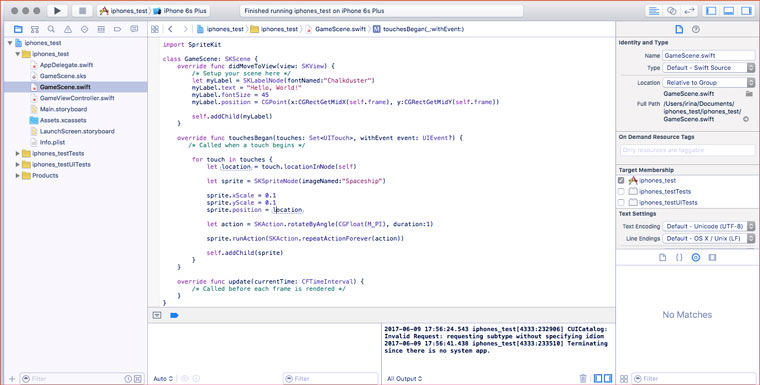The height and width of the screenshot is (385, 760).
Task: Select AppDelegate.swift in navigator
Action: [x=66, y=65]
